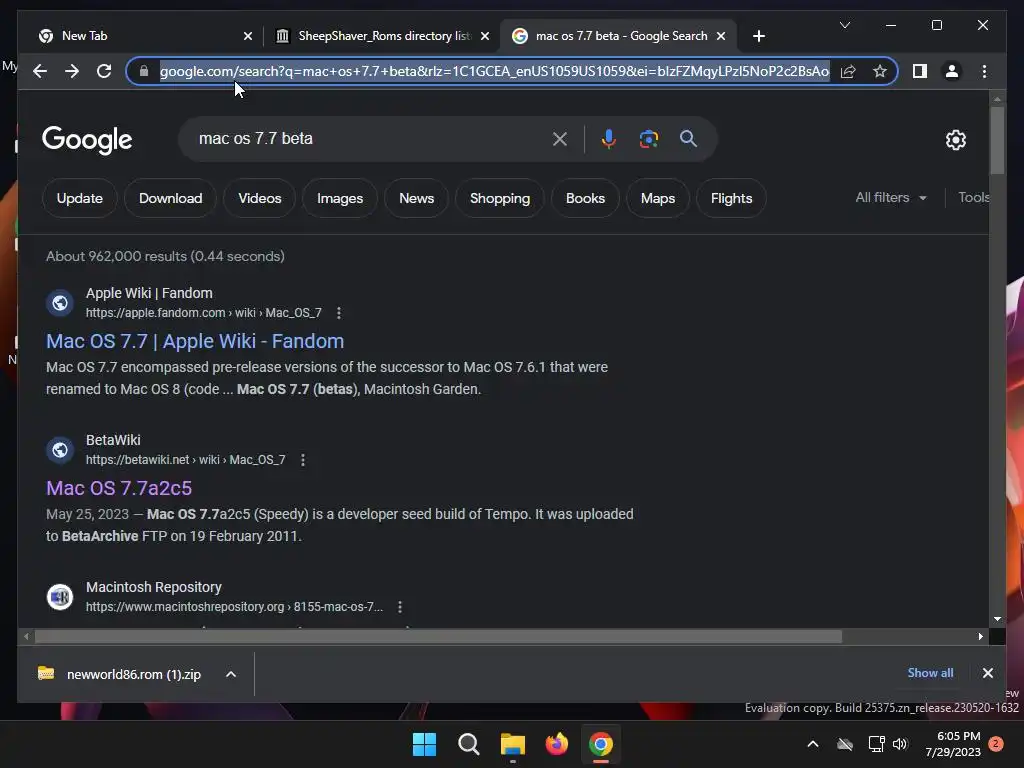Show all downloads
This screenshot has width=1024, height=768.
click(x=930, y=673)
